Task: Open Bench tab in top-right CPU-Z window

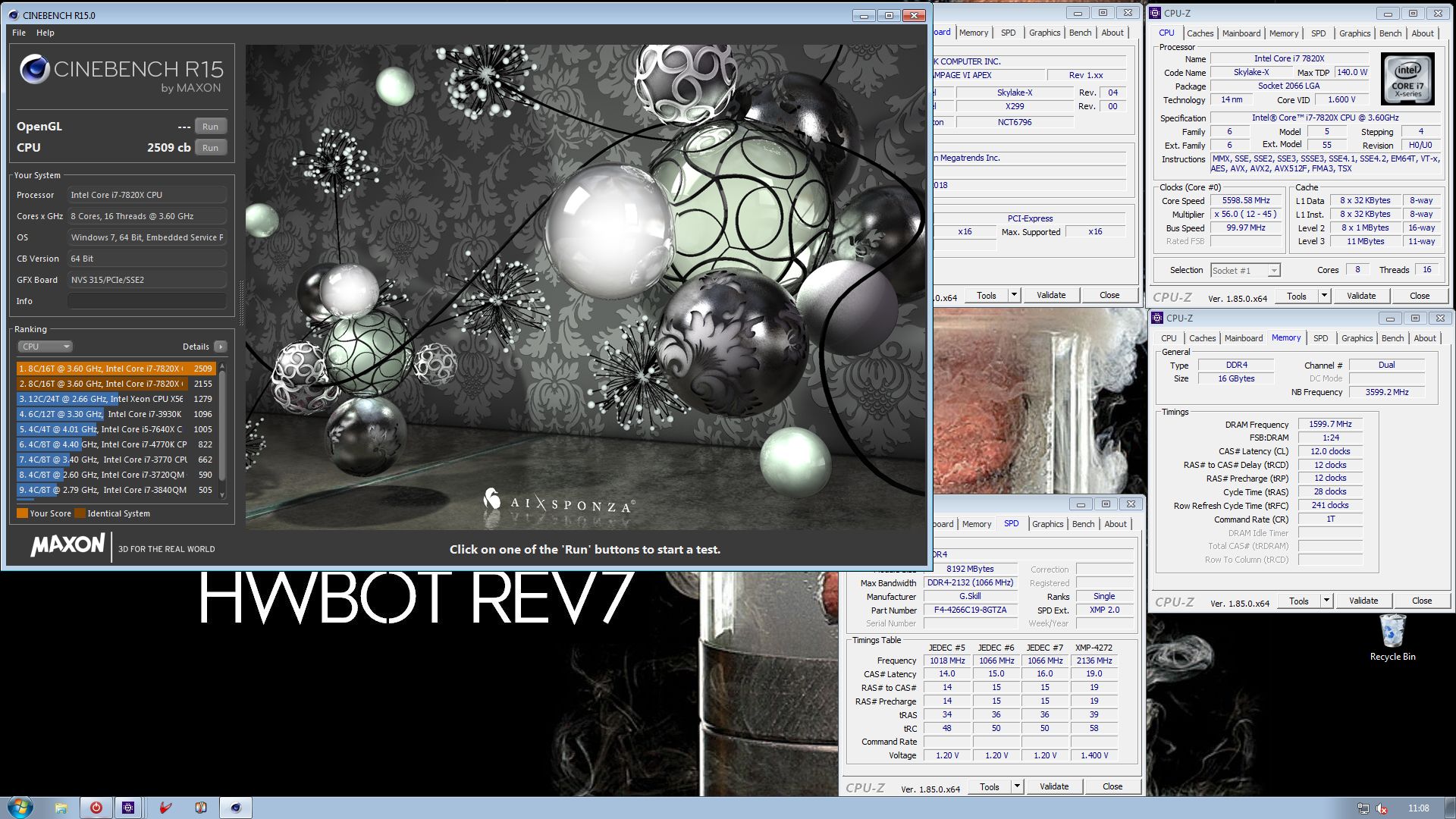Action: [1390, 33]
